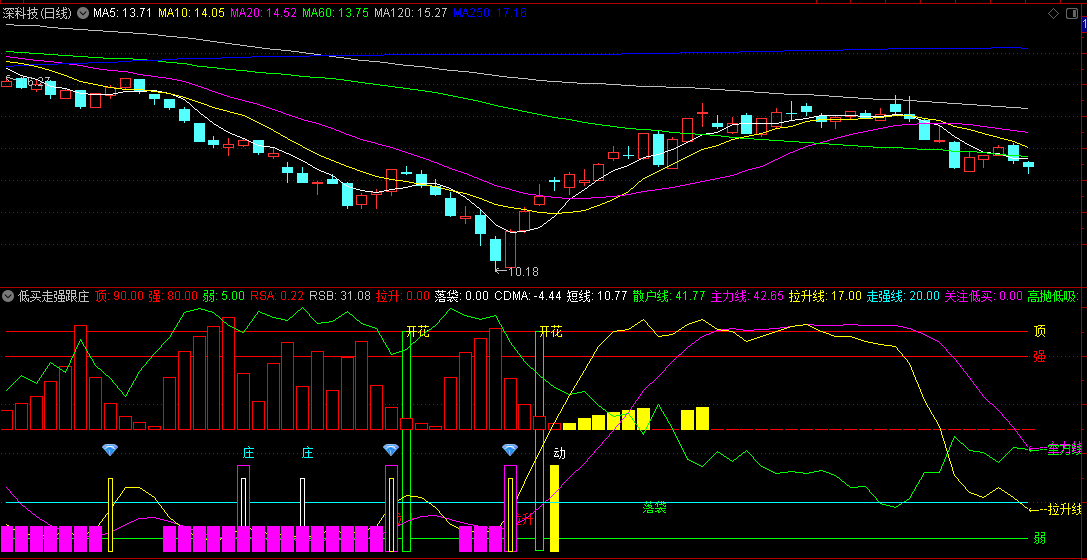Click the 落袋: 0.00 indicator value
The image size is (1087, 560).
[462, 297]
